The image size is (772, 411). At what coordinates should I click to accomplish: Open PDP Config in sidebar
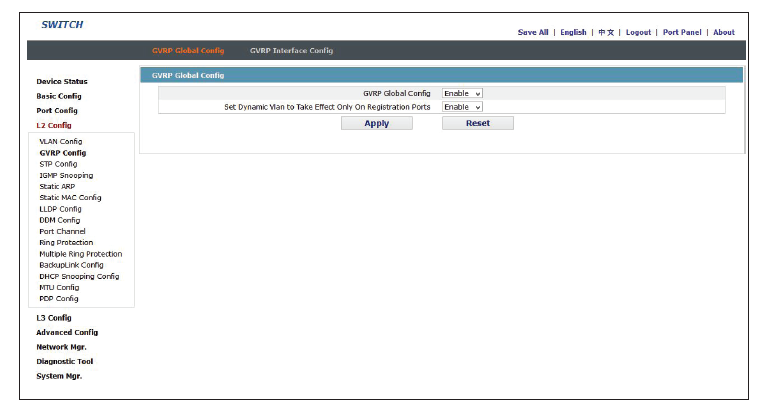pyautogui.click(x=59, y=299)
